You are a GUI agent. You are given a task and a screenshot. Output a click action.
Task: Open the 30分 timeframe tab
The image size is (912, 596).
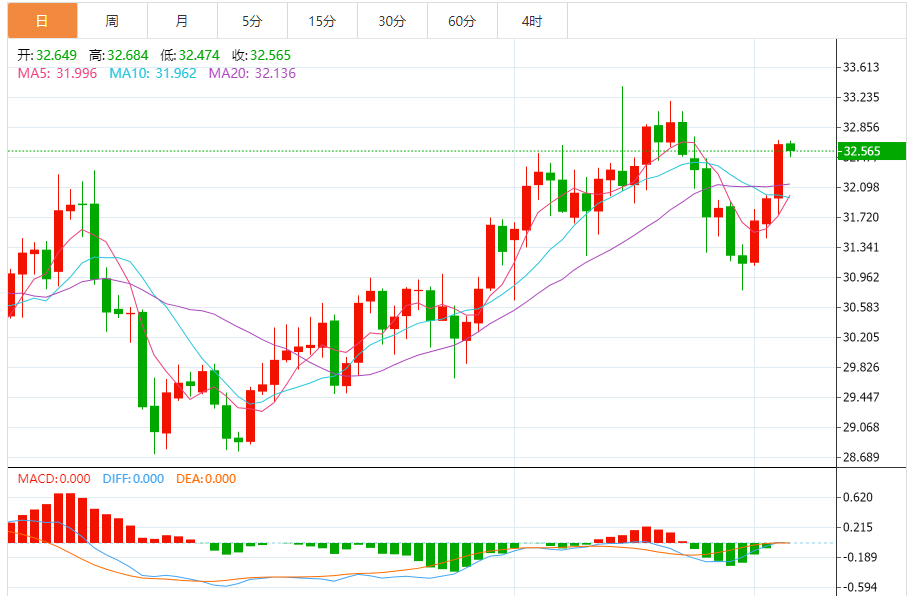pyautogui.click(x=392, y=21)
